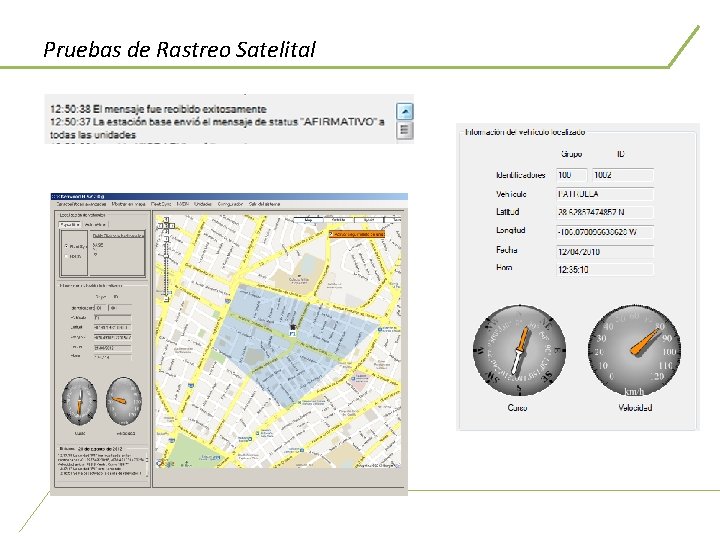Click the large Velocidad speedometer gauge
This screenshot has height=540, width=720.
tap(635, 350)
